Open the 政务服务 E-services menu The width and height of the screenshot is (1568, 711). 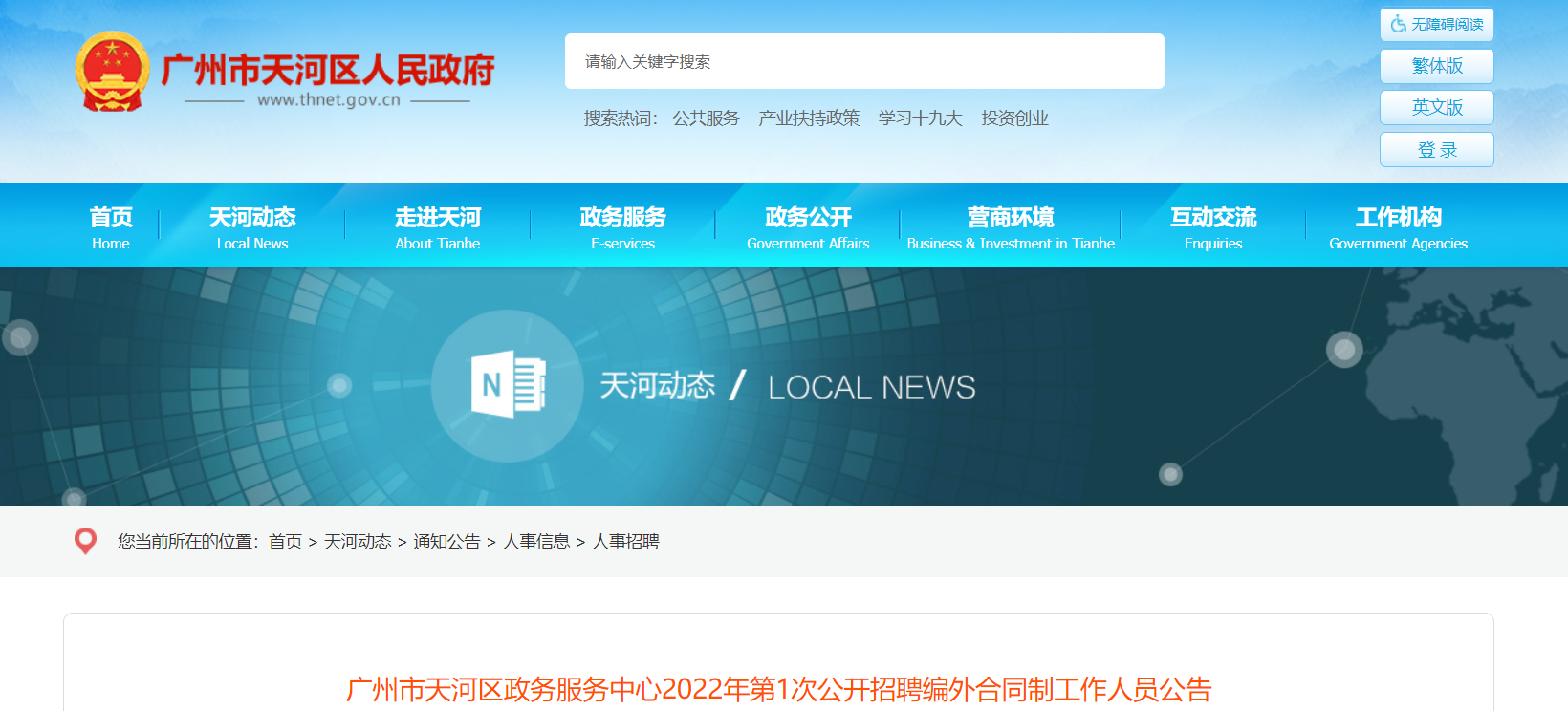pyautogui.click(x=622, y=226)
